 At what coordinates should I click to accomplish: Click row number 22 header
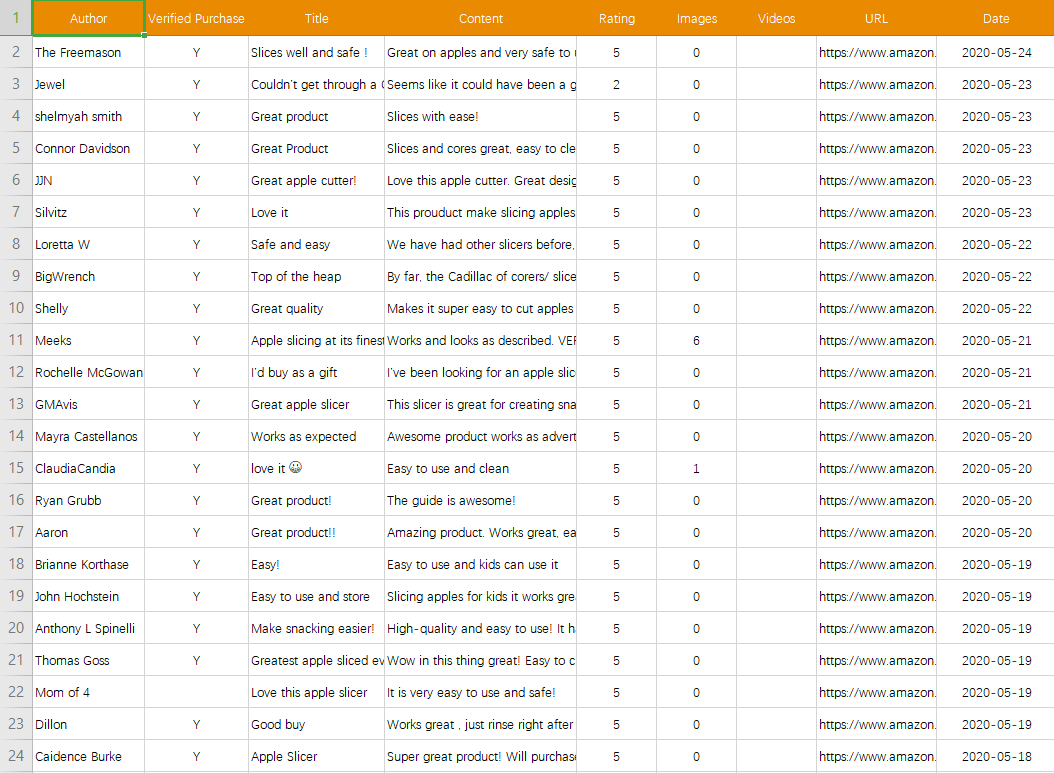point(16,692)
